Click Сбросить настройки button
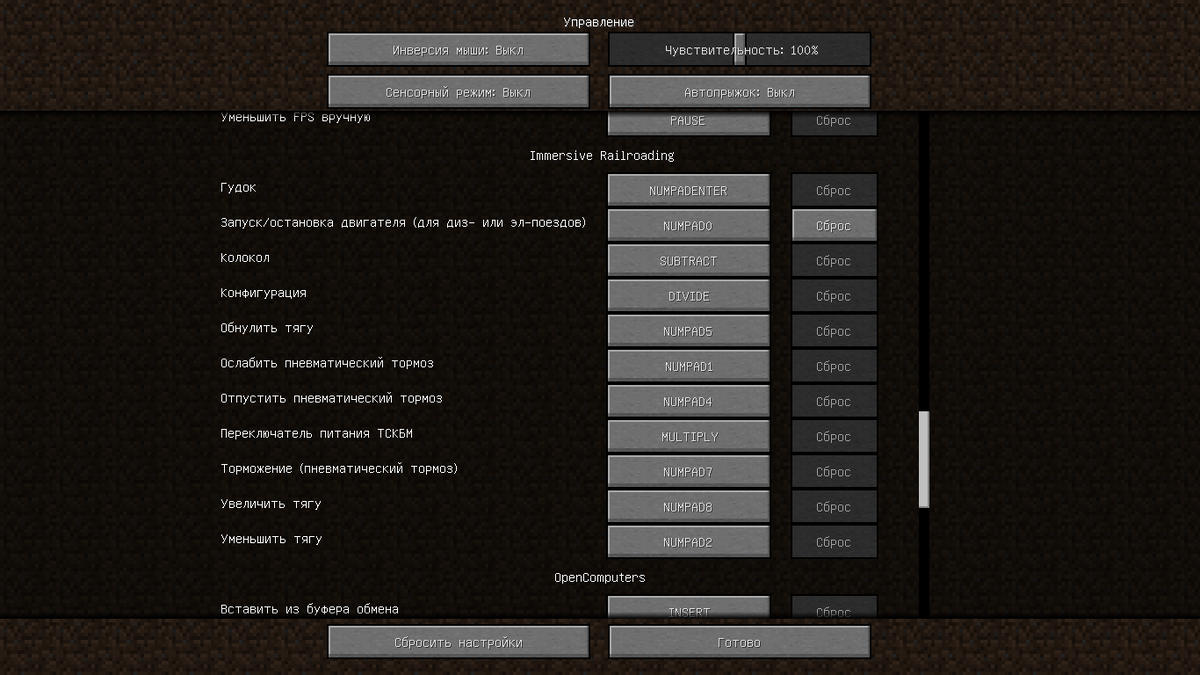1200x675 pixels. coord(458,642)
